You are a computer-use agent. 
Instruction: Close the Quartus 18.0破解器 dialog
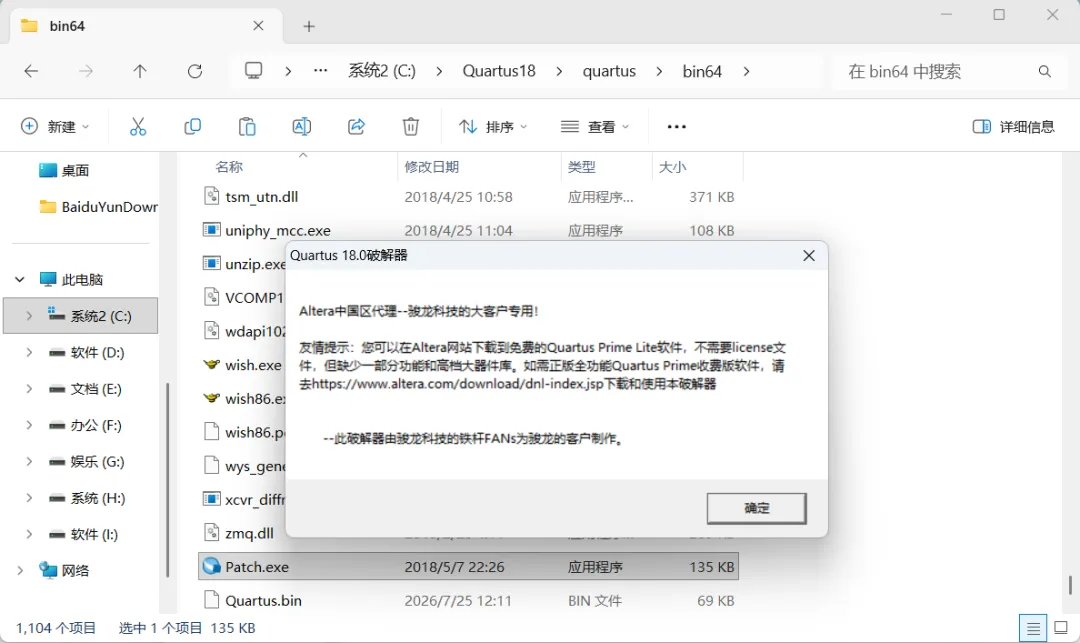pos(809,255)
